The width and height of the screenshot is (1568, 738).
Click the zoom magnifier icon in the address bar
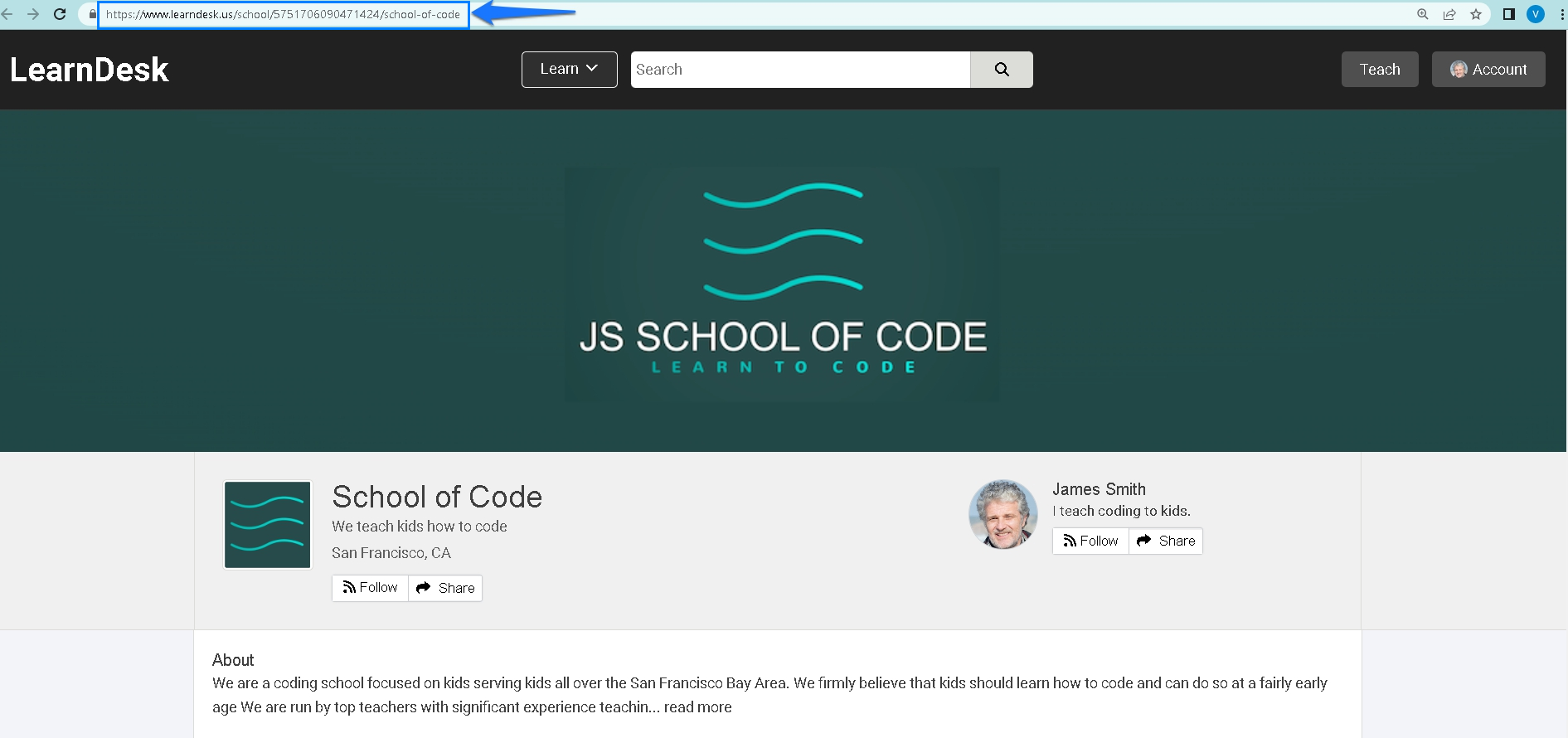tap(1423, 14)
